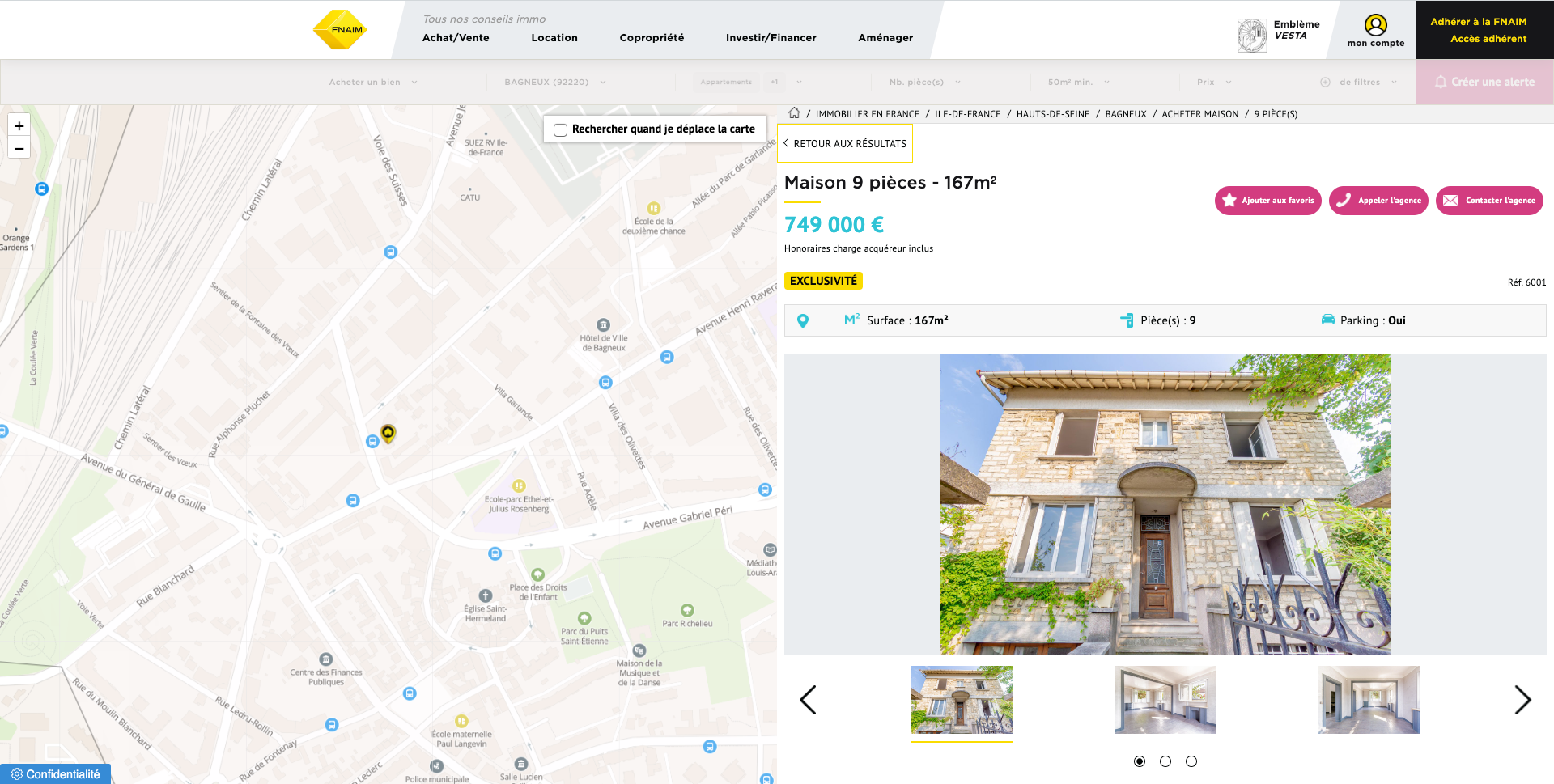The width and height of the screenshot is (1554, 784).
Task: Click the Église Saint-Hermeland marker
Action: (x=486, y=595)
